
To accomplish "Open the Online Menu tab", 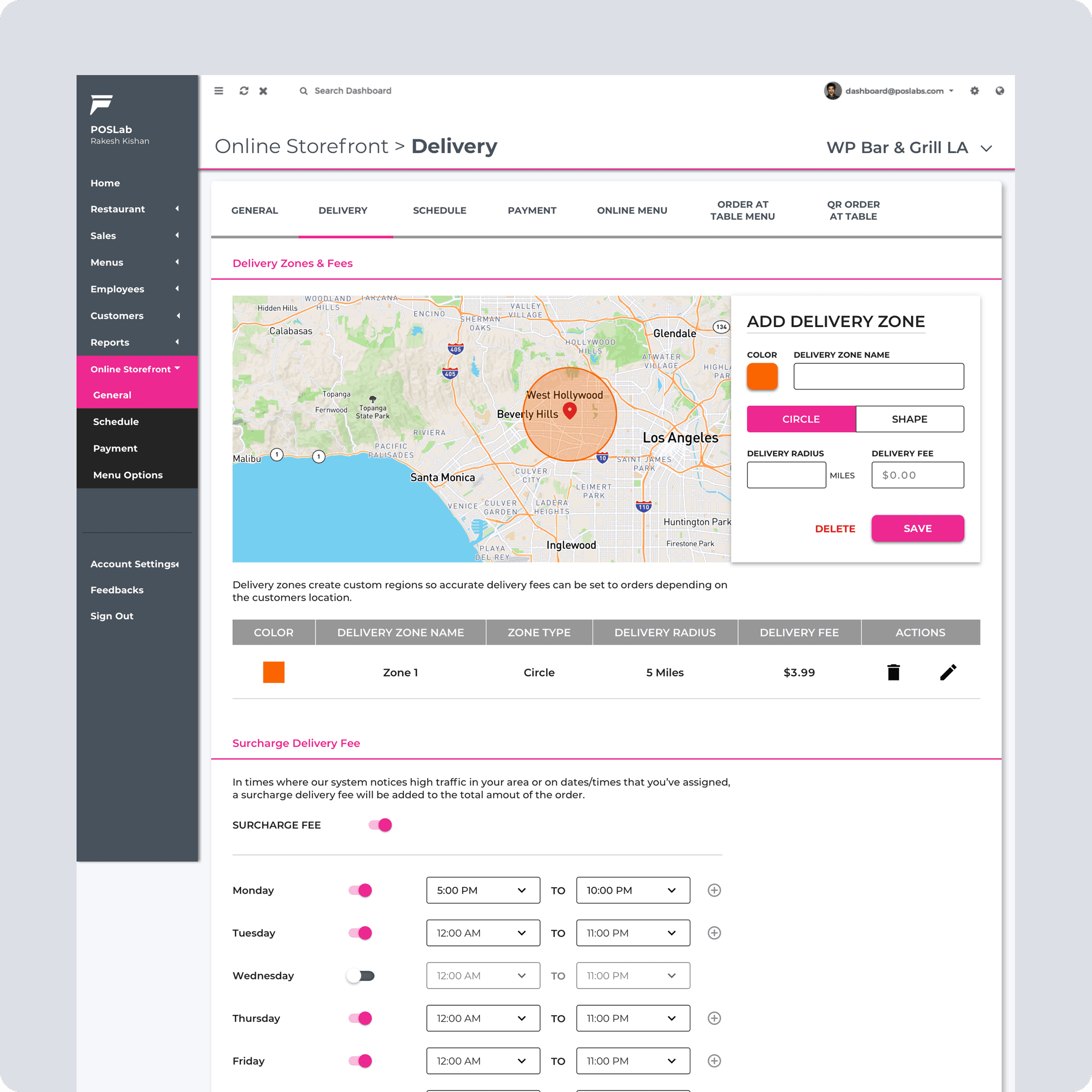I will pos(632,210).
